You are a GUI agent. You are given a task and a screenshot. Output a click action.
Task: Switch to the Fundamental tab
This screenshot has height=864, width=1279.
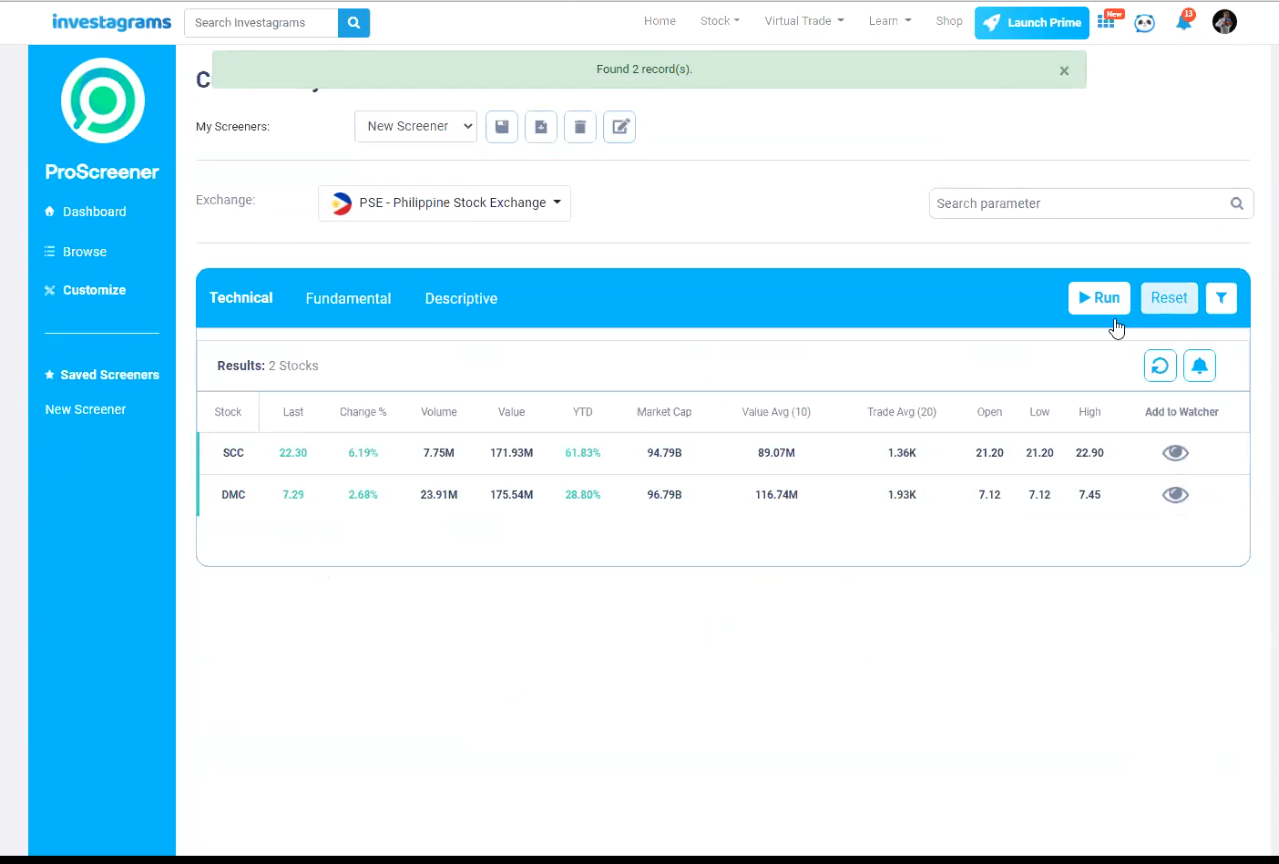(x=348, y=299)
